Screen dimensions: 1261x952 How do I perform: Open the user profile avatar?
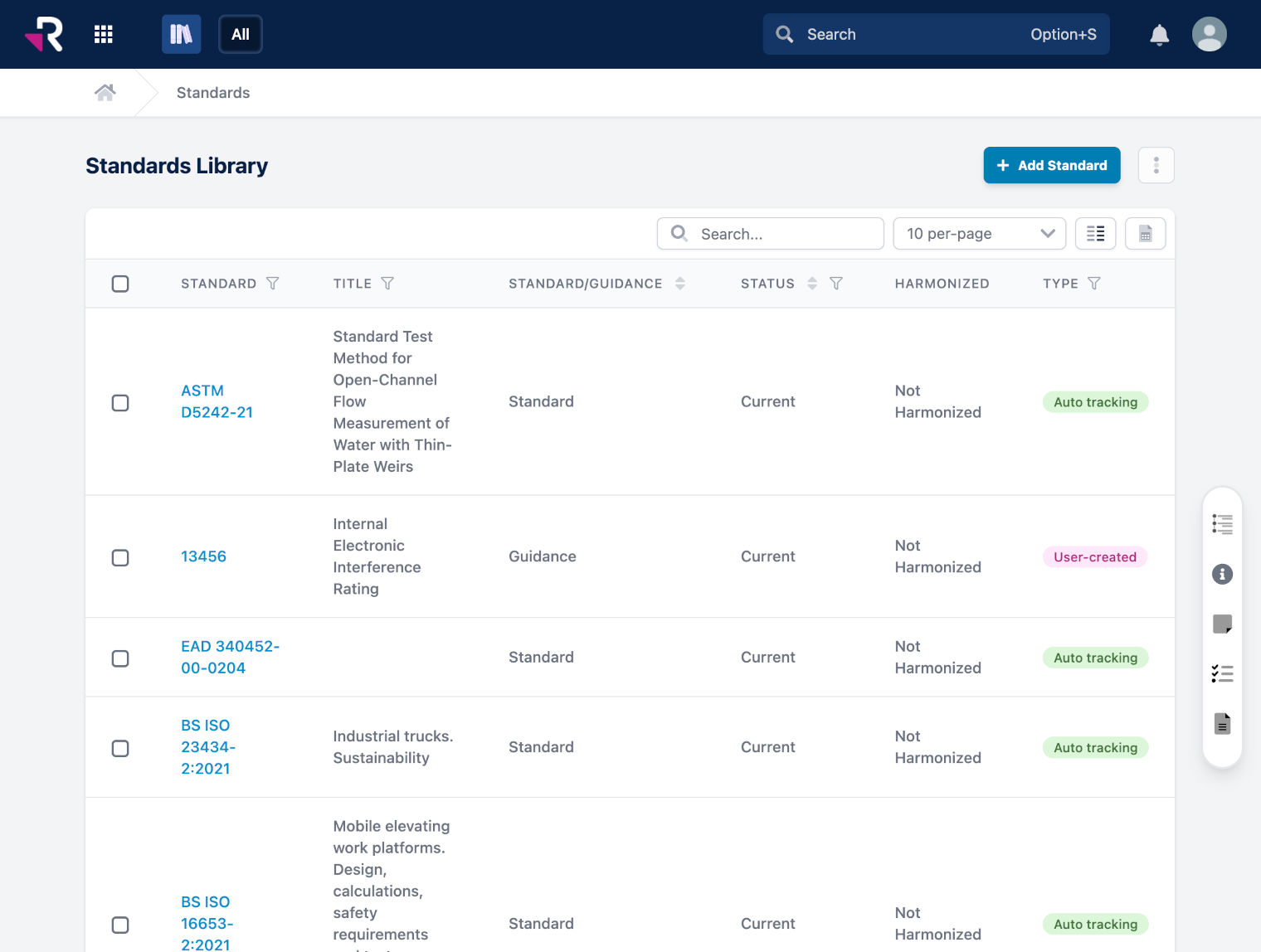coord(1210,34)
